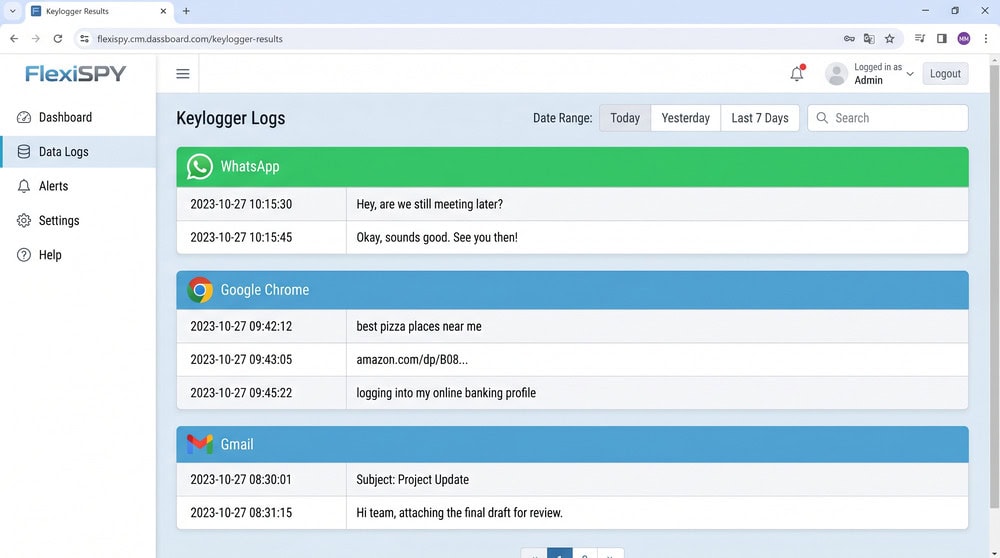Go to Settings in the sidebar
Viewport: 1000px width, 558px height.
(78, 221)
